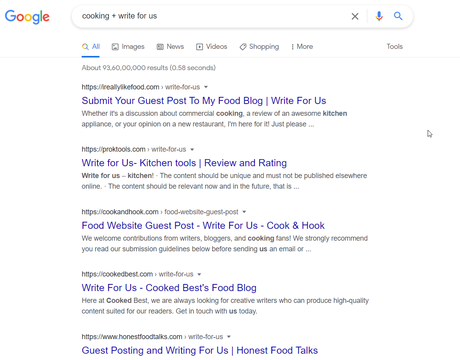The width and height of the screenshot is (460, 360).
Task: Go to the Google home logo
Action: pos(27,17)
